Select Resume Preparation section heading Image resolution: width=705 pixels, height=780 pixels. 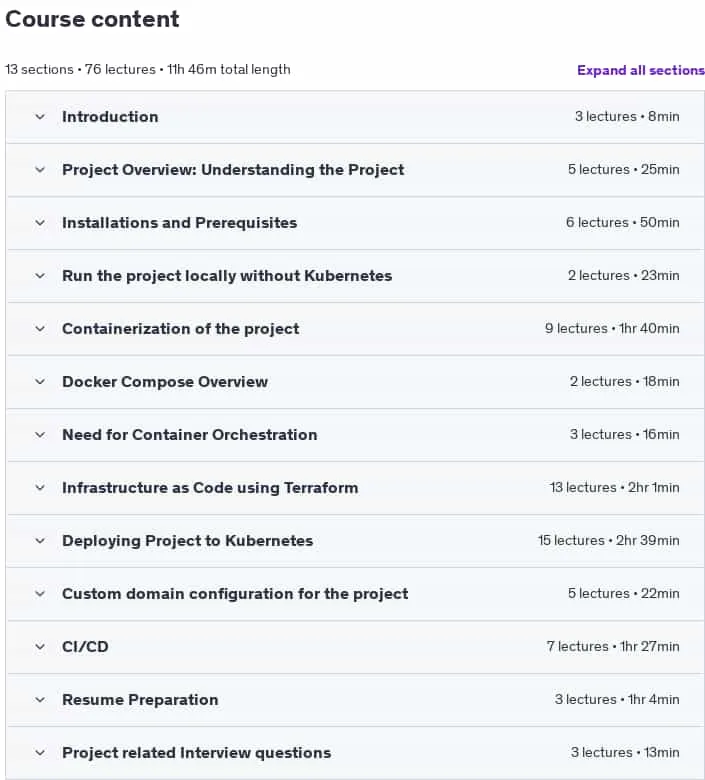pyautogui.click(x=140, y=700)
